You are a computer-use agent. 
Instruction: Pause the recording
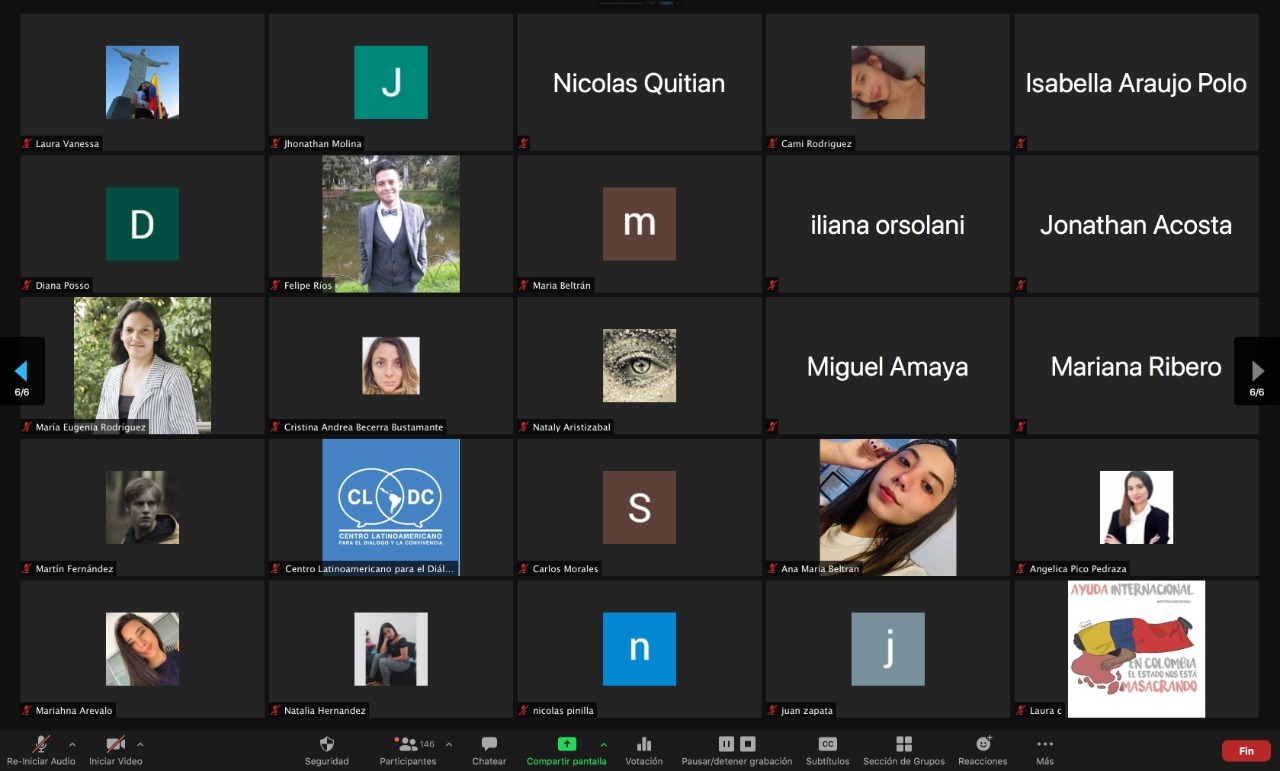point(726,744)
